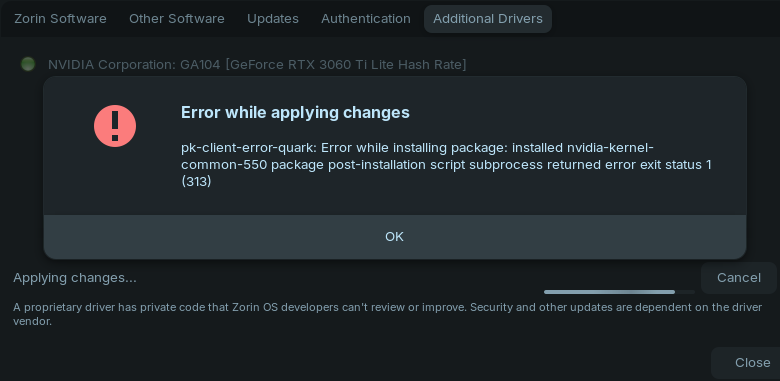Click the green status dot beside NVIDIA
Screen dimensions: 780x381
pos(28,64)
